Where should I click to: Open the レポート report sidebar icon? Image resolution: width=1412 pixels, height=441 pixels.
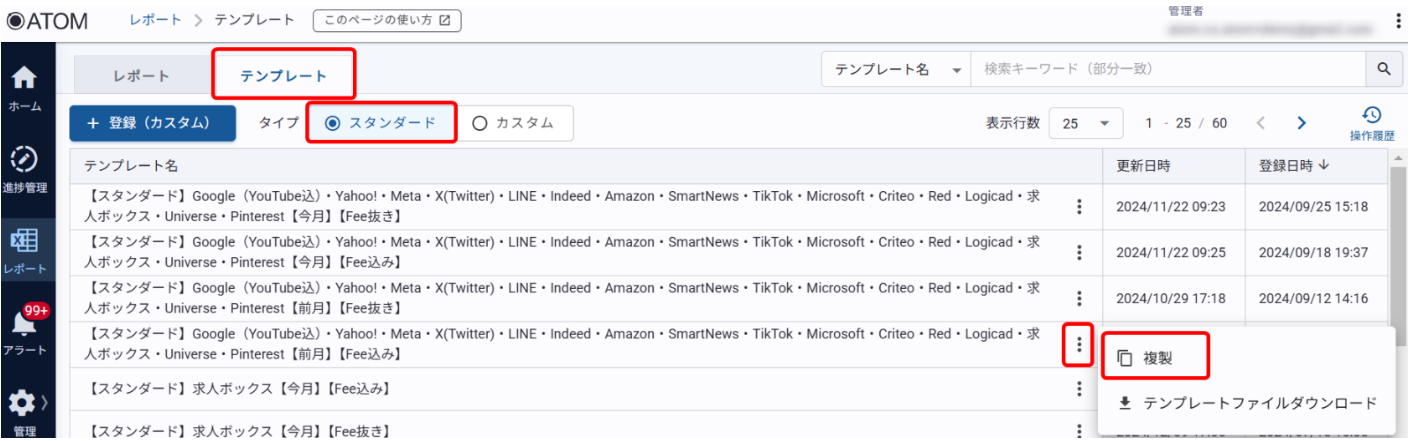(x=23, y=242)
